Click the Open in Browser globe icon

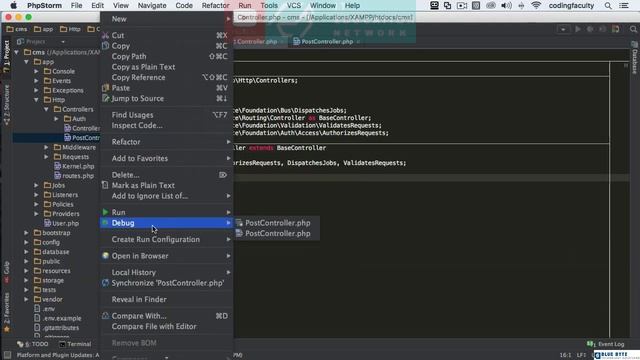coord(105,256)
